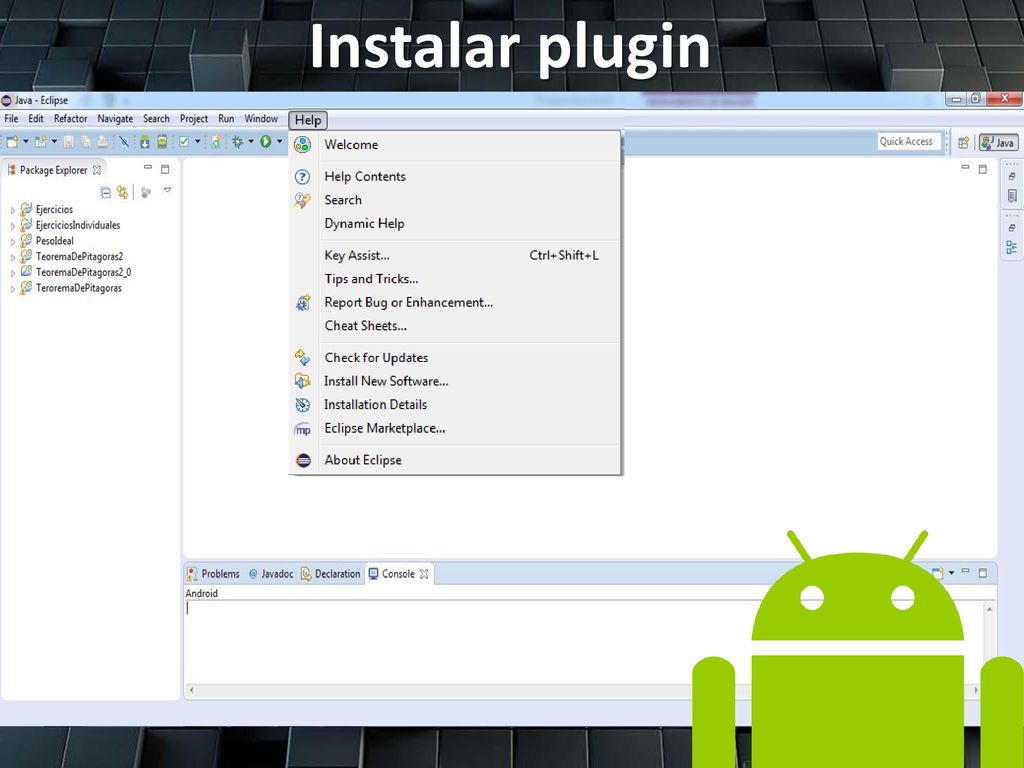The height and width of the screenshot is (768, 1024).
Task: Select Welcome in the Help menu
Action: (x=455, y=145)
